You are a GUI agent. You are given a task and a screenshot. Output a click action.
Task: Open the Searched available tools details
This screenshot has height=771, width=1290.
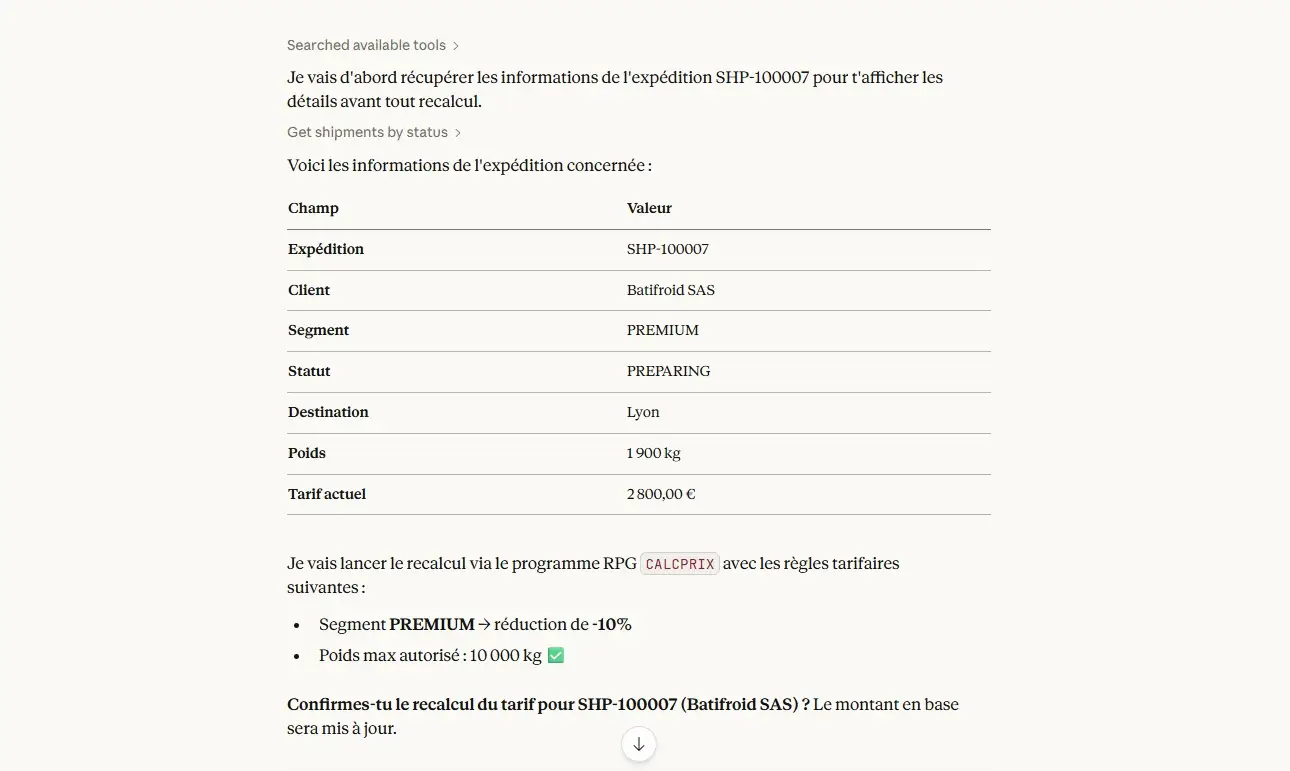(x=366, y=45)
